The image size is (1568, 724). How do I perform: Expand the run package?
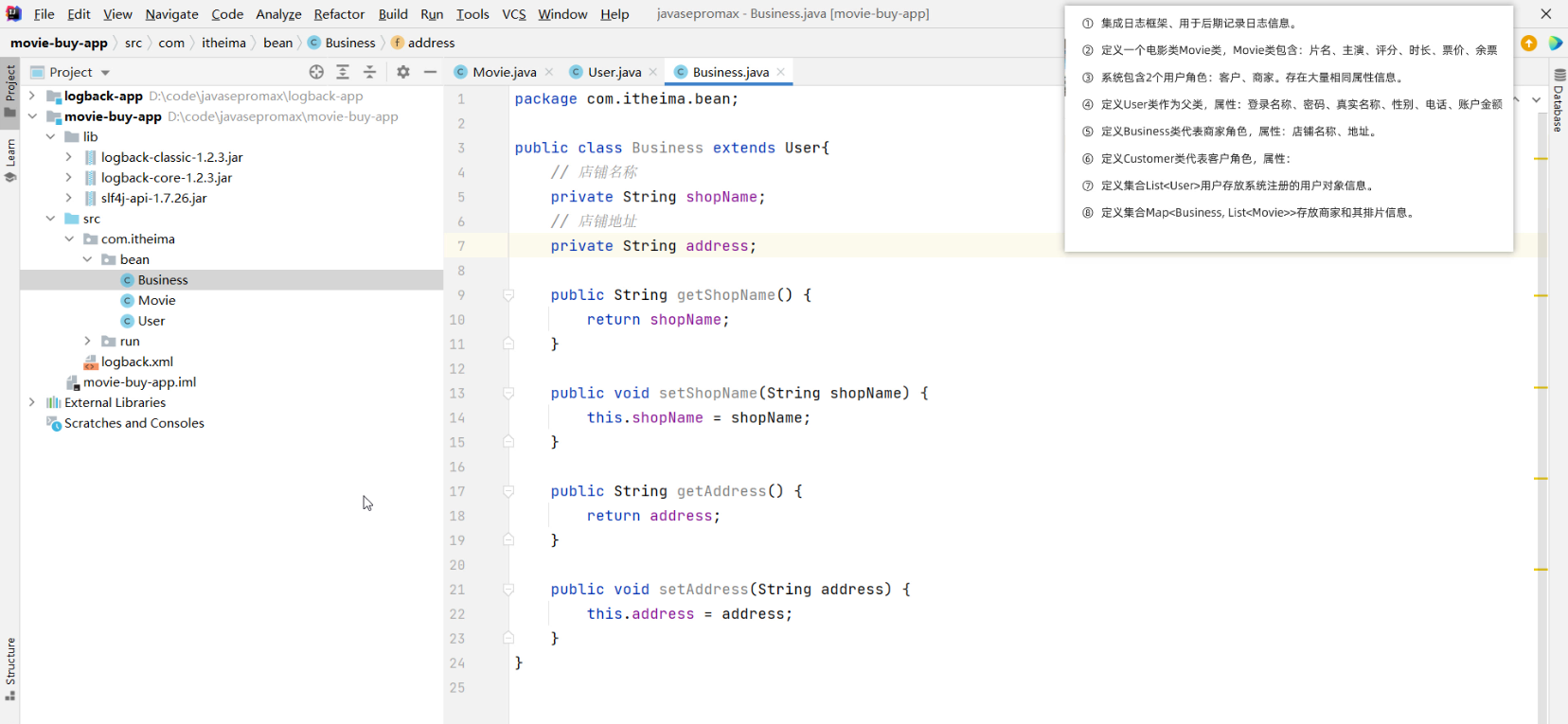87,341
